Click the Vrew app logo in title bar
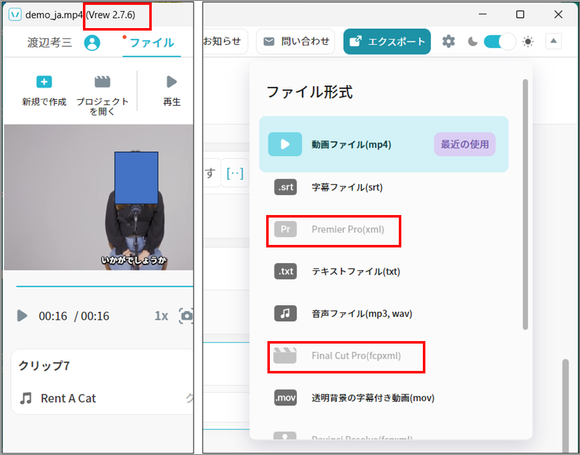The width and height of the screenshot is (580, 455). (15, 15)
